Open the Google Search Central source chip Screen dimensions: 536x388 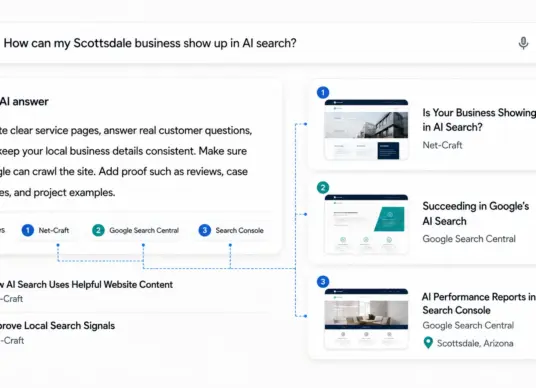click(136, 230)
